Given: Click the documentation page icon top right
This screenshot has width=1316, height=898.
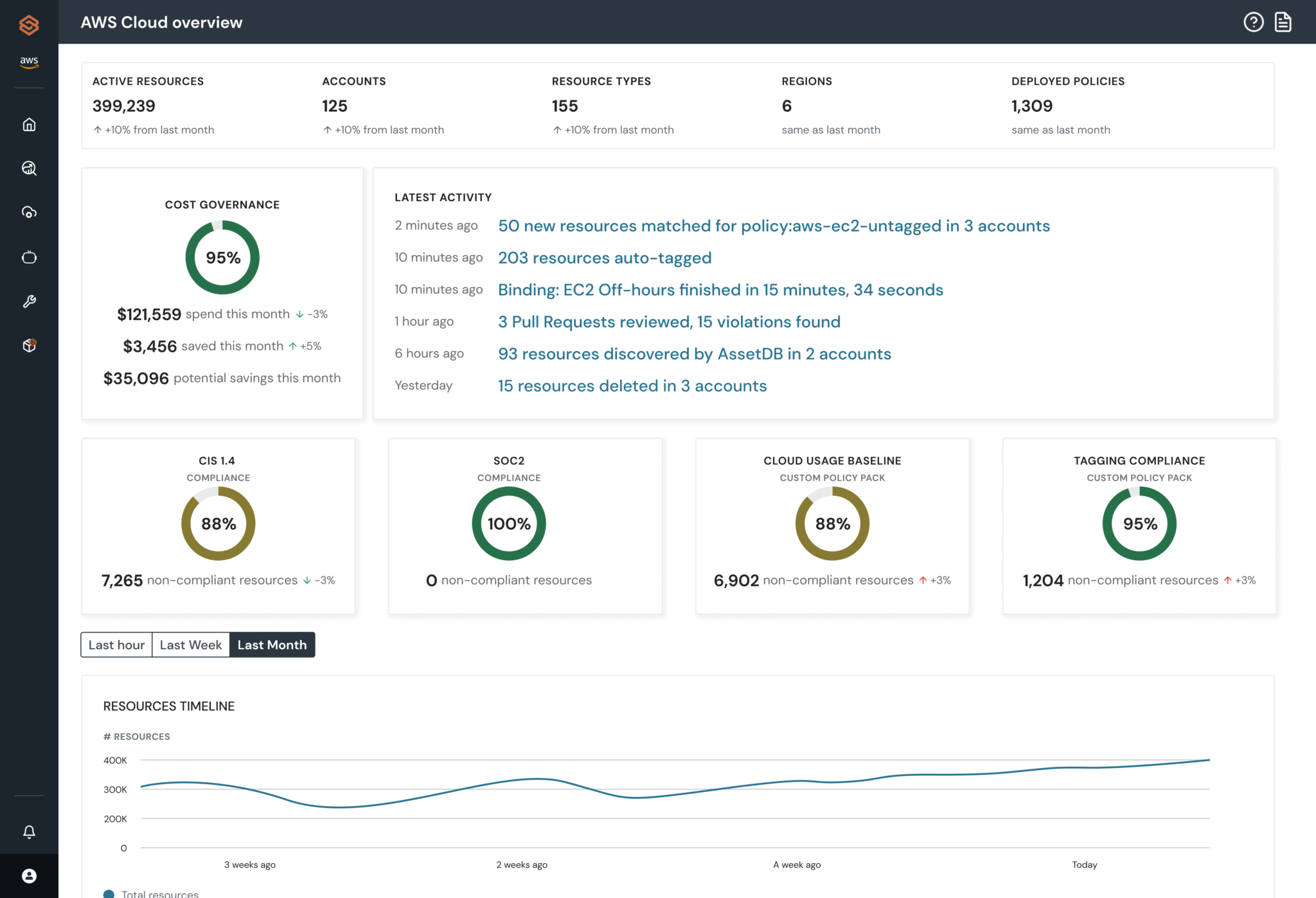Looking at the screenshot, I should pos(1283,22).
